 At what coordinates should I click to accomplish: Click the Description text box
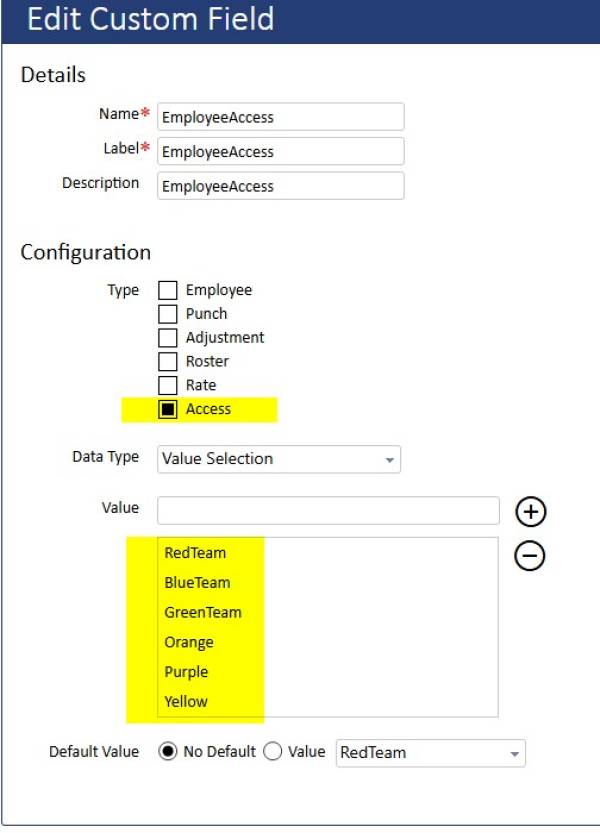[x=280, y=186]
